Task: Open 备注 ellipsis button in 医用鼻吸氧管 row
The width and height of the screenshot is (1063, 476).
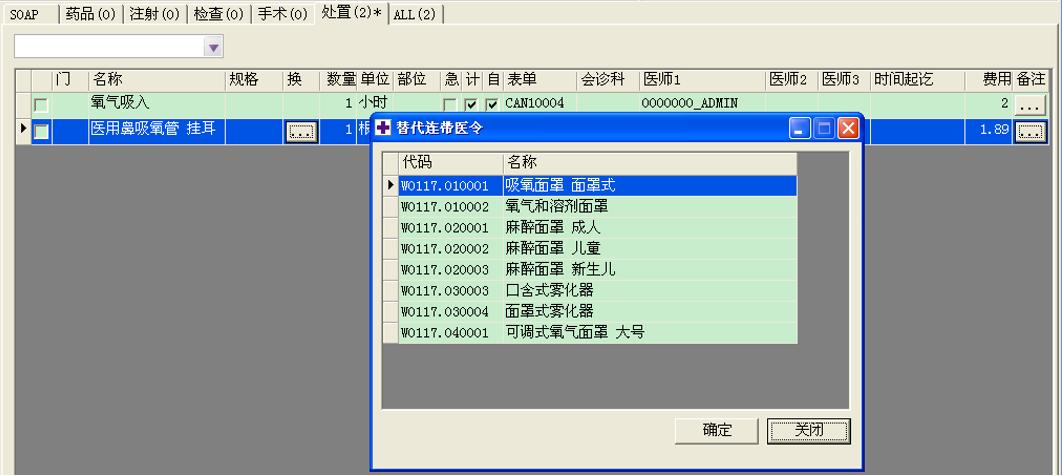Action: point(1030,131)
